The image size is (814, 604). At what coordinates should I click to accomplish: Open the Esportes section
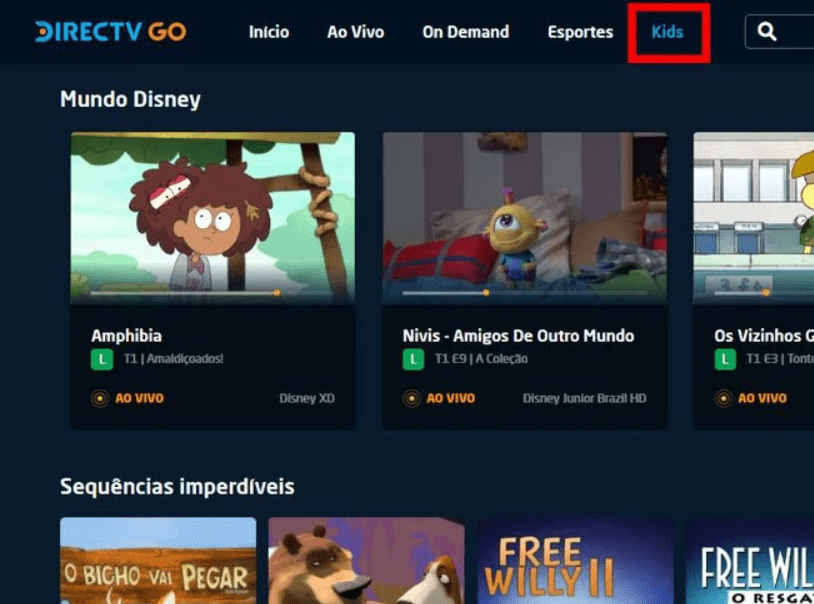click(580, 32)
